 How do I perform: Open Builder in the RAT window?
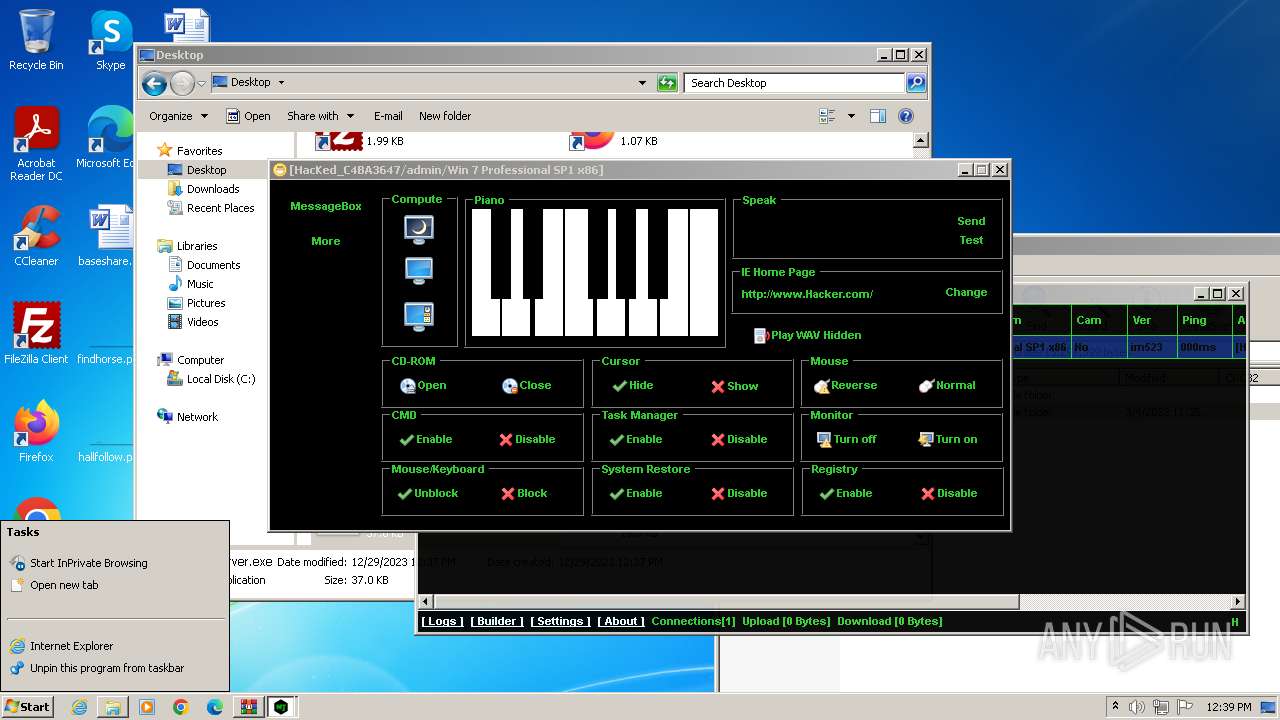(x=497, y=621)
